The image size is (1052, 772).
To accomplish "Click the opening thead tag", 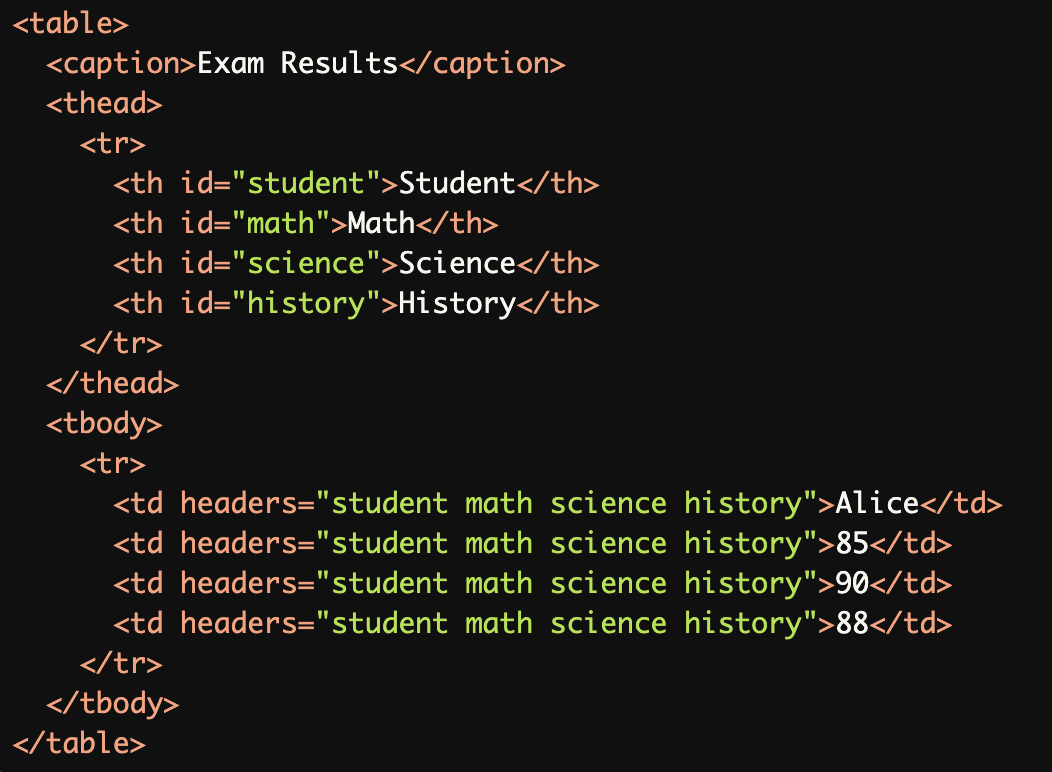I will click(x=104, y=104).
